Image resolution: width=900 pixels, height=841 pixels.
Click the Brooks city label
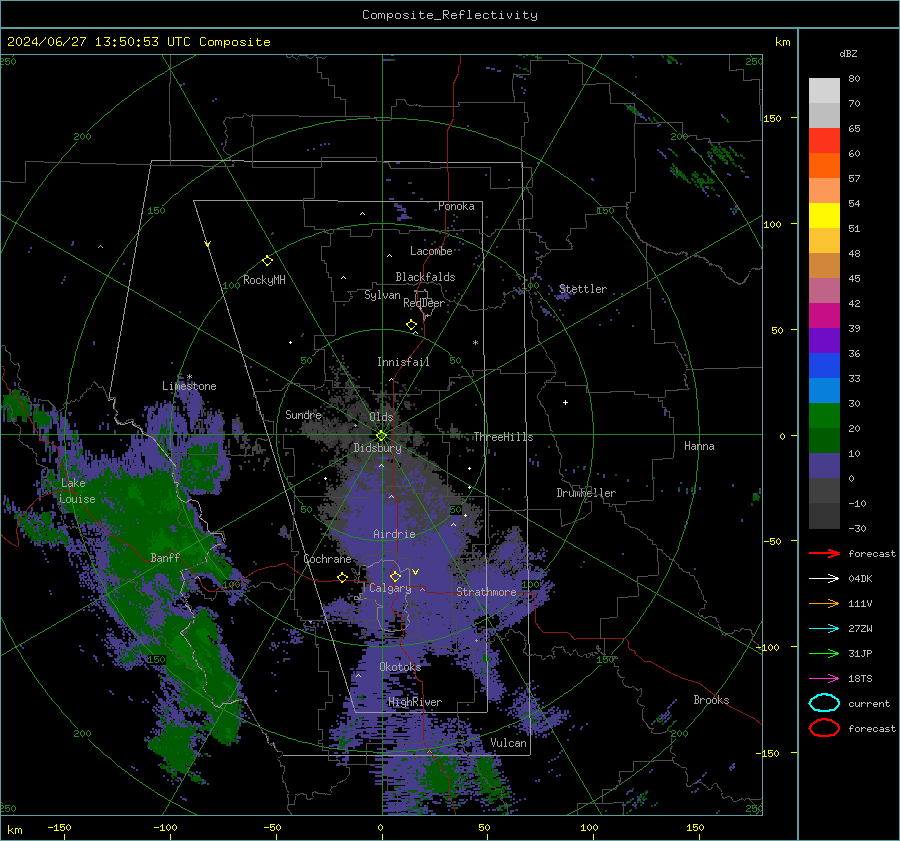tap(711, 700)
